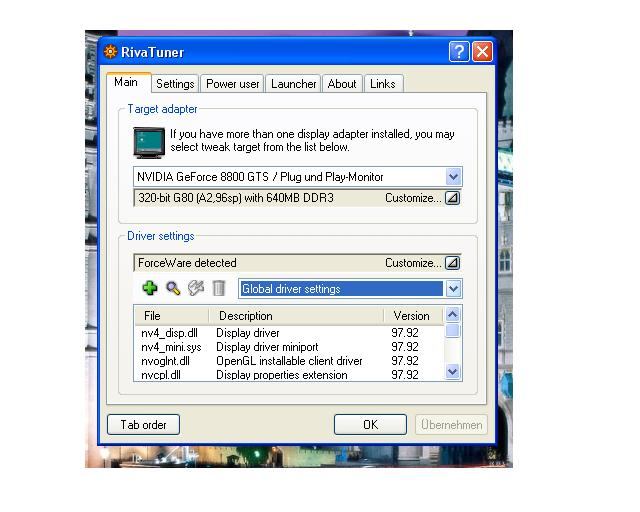Click 'OpenGL installable client driver' description
The width and height of the screenshot is (640, 512).
pos(289,361)
